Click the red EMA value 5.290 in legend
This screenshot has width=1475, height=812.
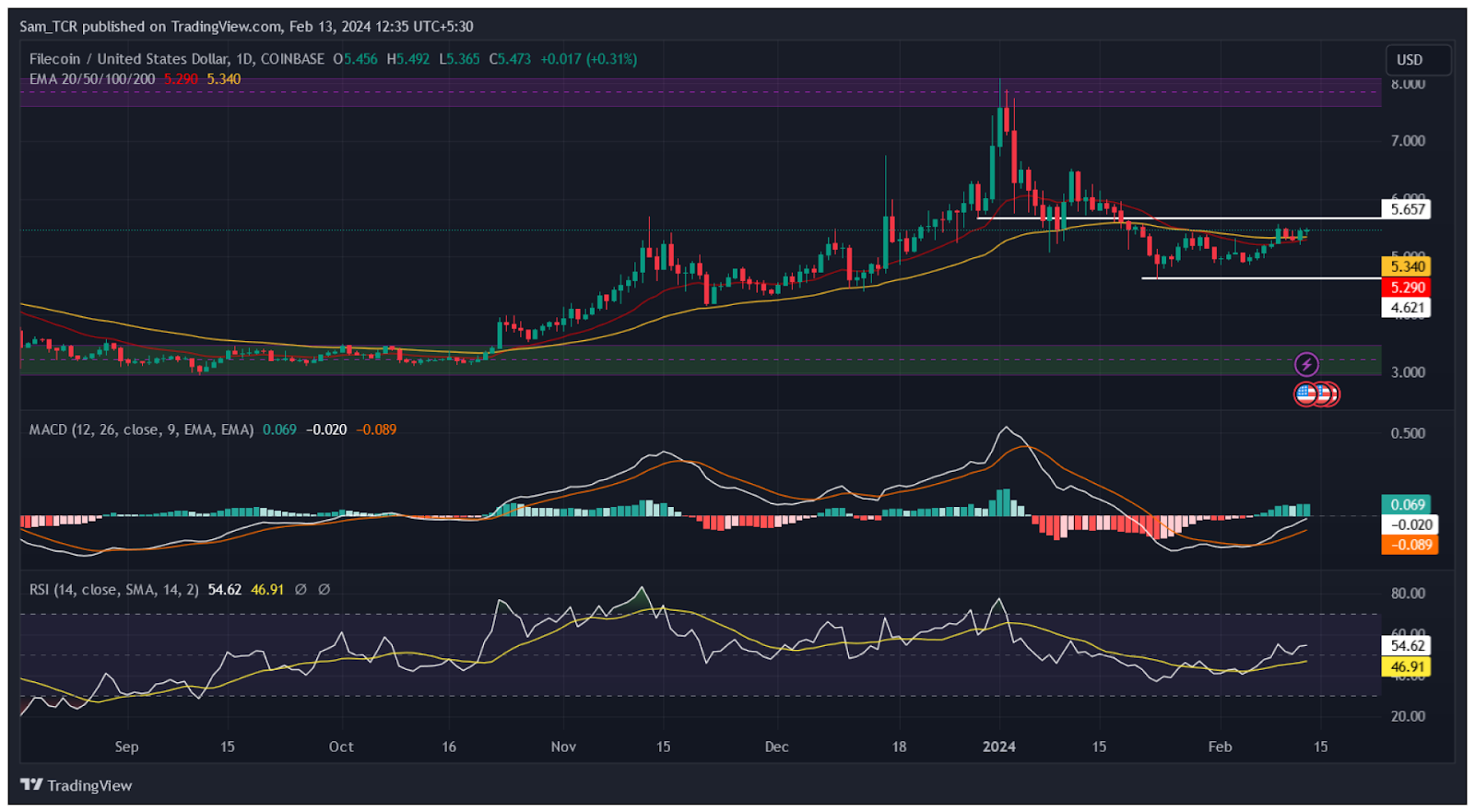[x=181, y=79]
